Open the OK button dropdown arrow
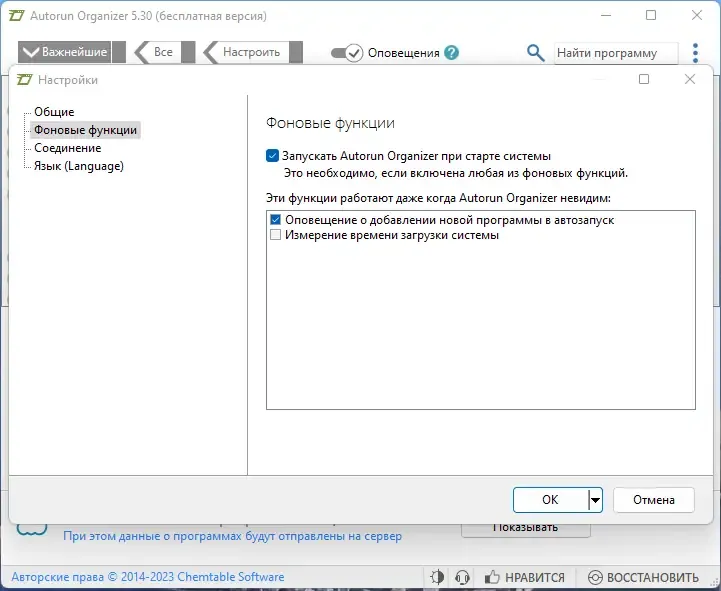Screen dimensions: 721x591 click(595, 500)
